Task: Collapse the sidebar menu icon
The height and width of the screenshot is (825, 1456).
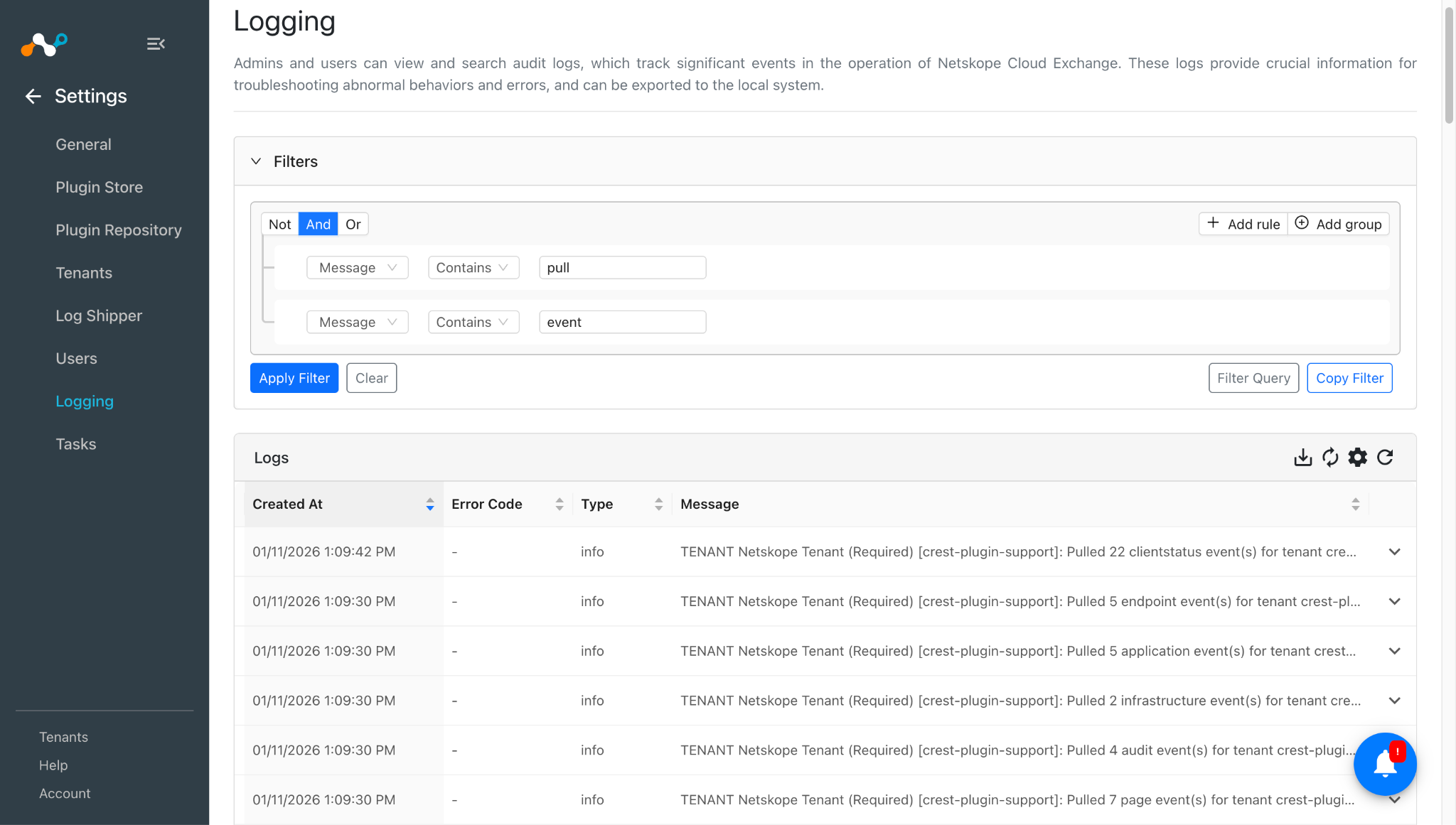Action: click(156, 44)
